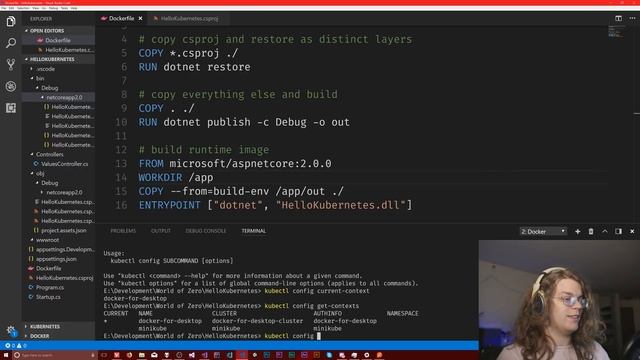This screenshot has width=640, height=360.
Task: Maximize the panel with the up chevron
Action: coord(604,231)
